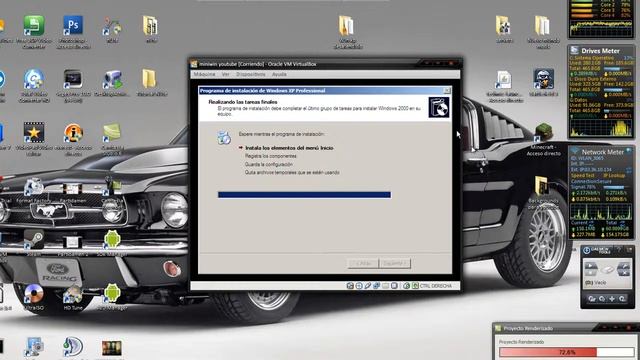Click VirtualBox status bar hard disk icon
Viewport: 640px width, 360px height.
pos(350,286)
